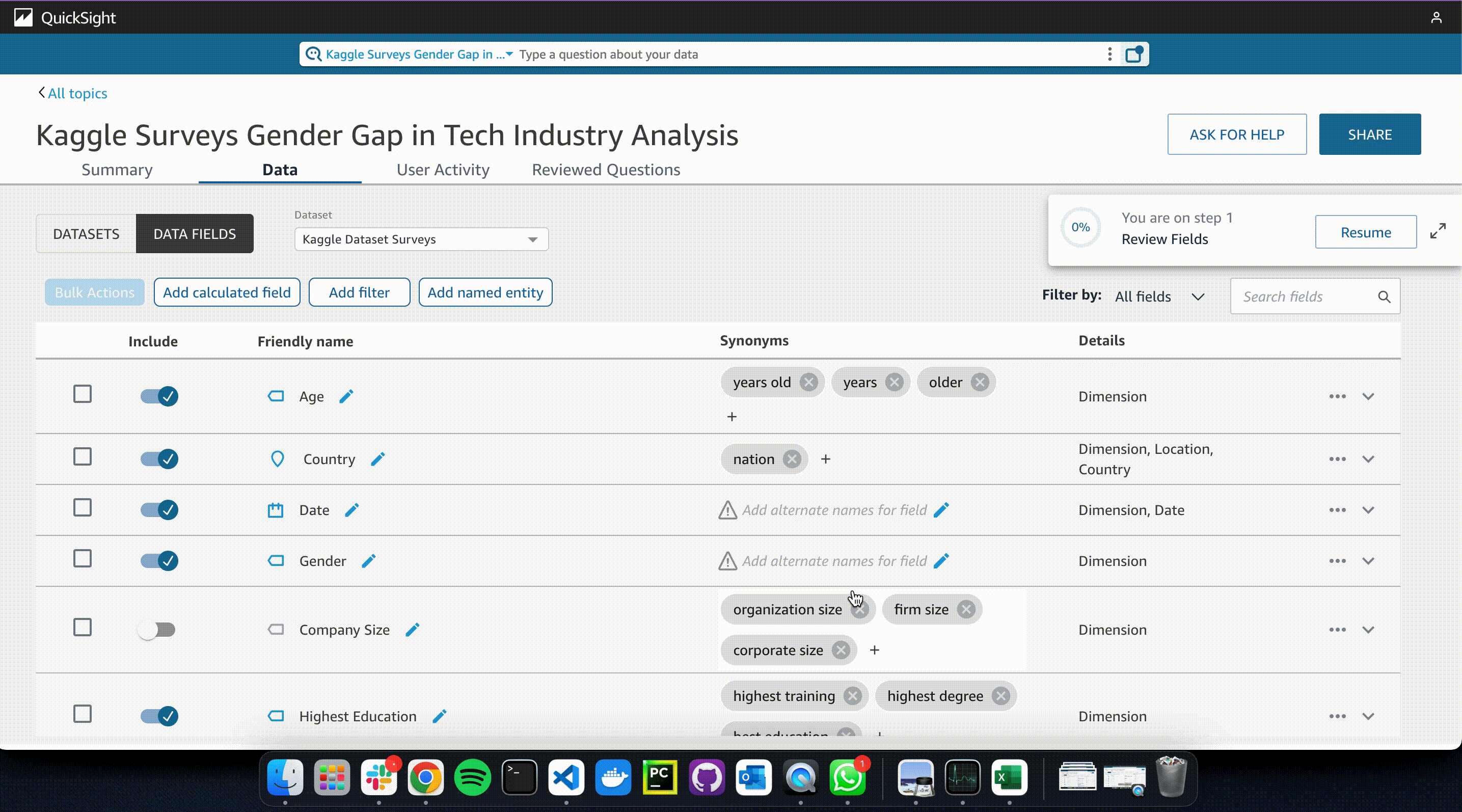Open the Q bar options menu
The image size is (1462, 812).
pyautogui.click(x=1109, y=54)
